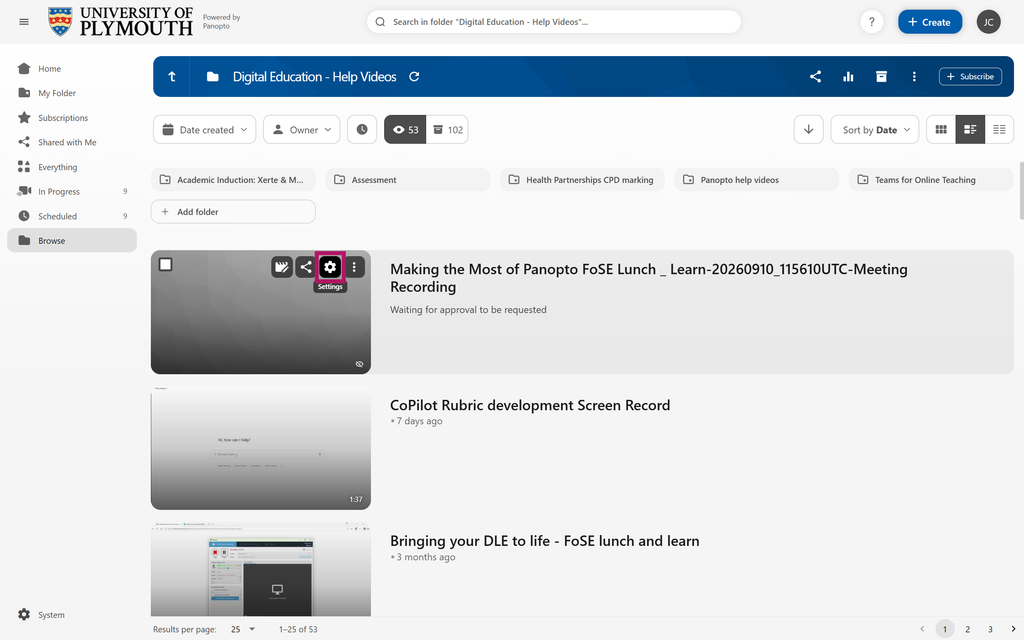Open Making the Most of Panopto title
The width and height of the screenshot is (1024, 640).
(x=648, y=278)
